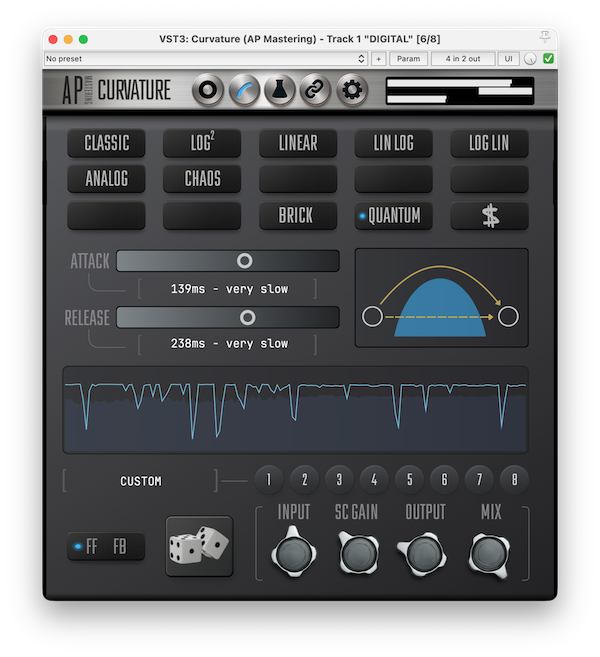Viewport: 600px width, 657px height.
Task: Select the LIN LOG curve mode
Action: click(x=393, y=143)
